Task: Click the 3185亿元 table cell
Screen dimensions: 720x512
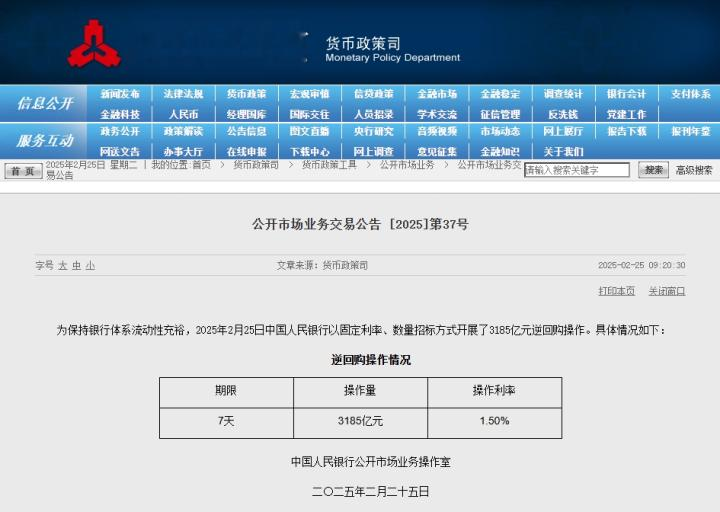Action: pyautogui.click(x=360, y=421)
